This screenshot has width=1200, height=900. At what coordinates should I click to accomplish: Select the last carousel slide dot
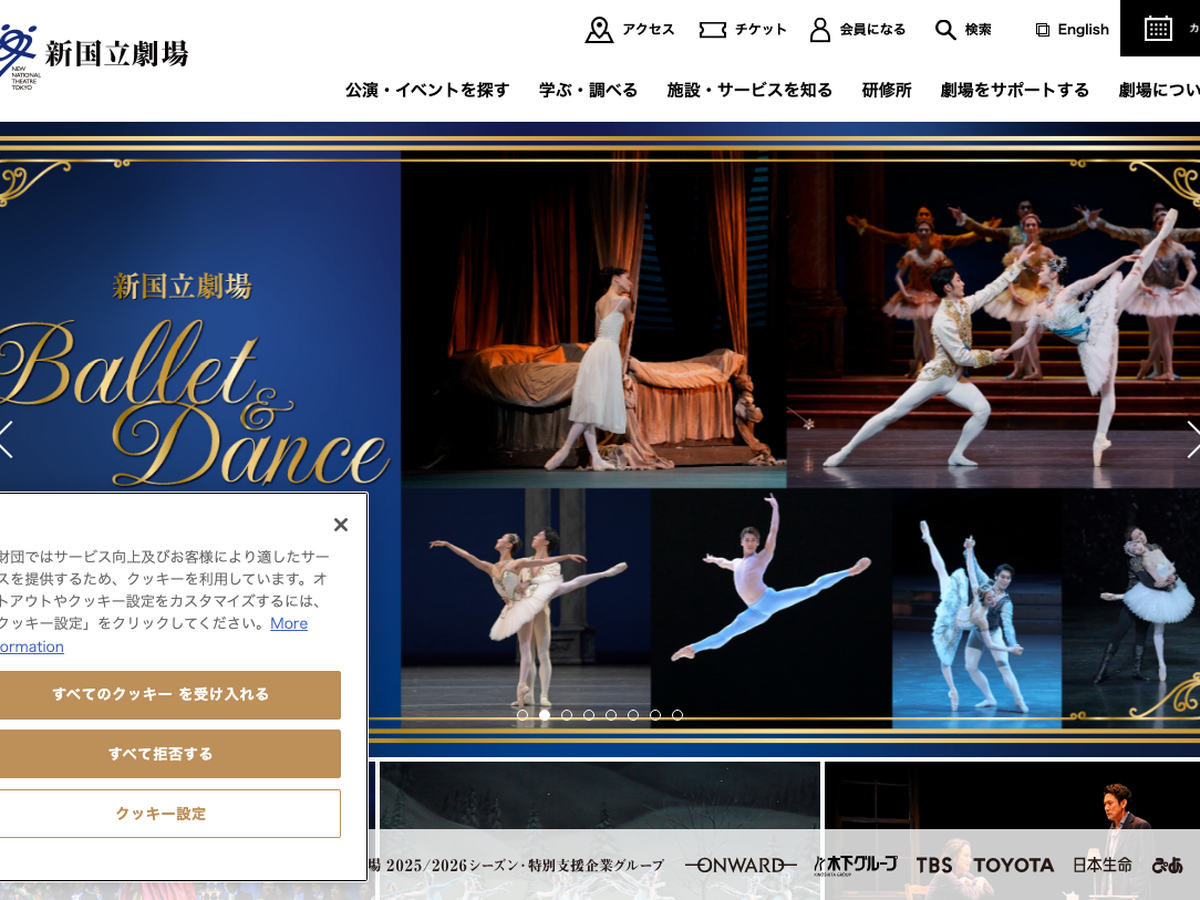pos(677,715)
